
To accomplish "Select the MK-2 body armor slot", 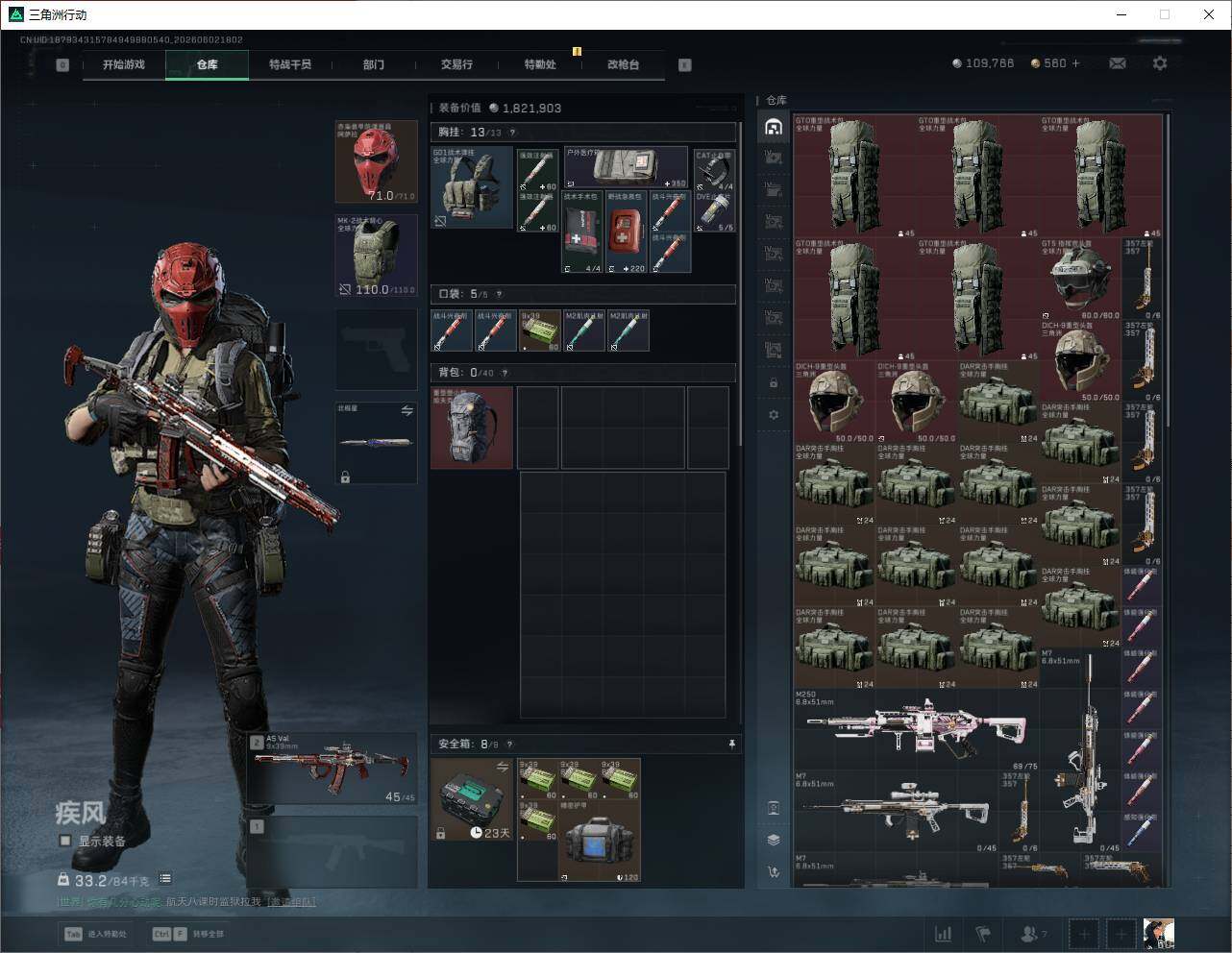I will (x=377, y=255).
